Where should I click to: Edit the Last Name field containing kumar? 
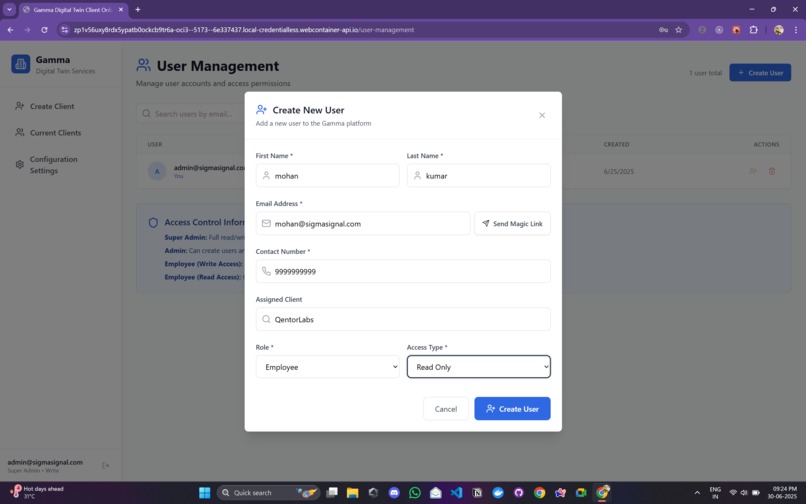479,175
